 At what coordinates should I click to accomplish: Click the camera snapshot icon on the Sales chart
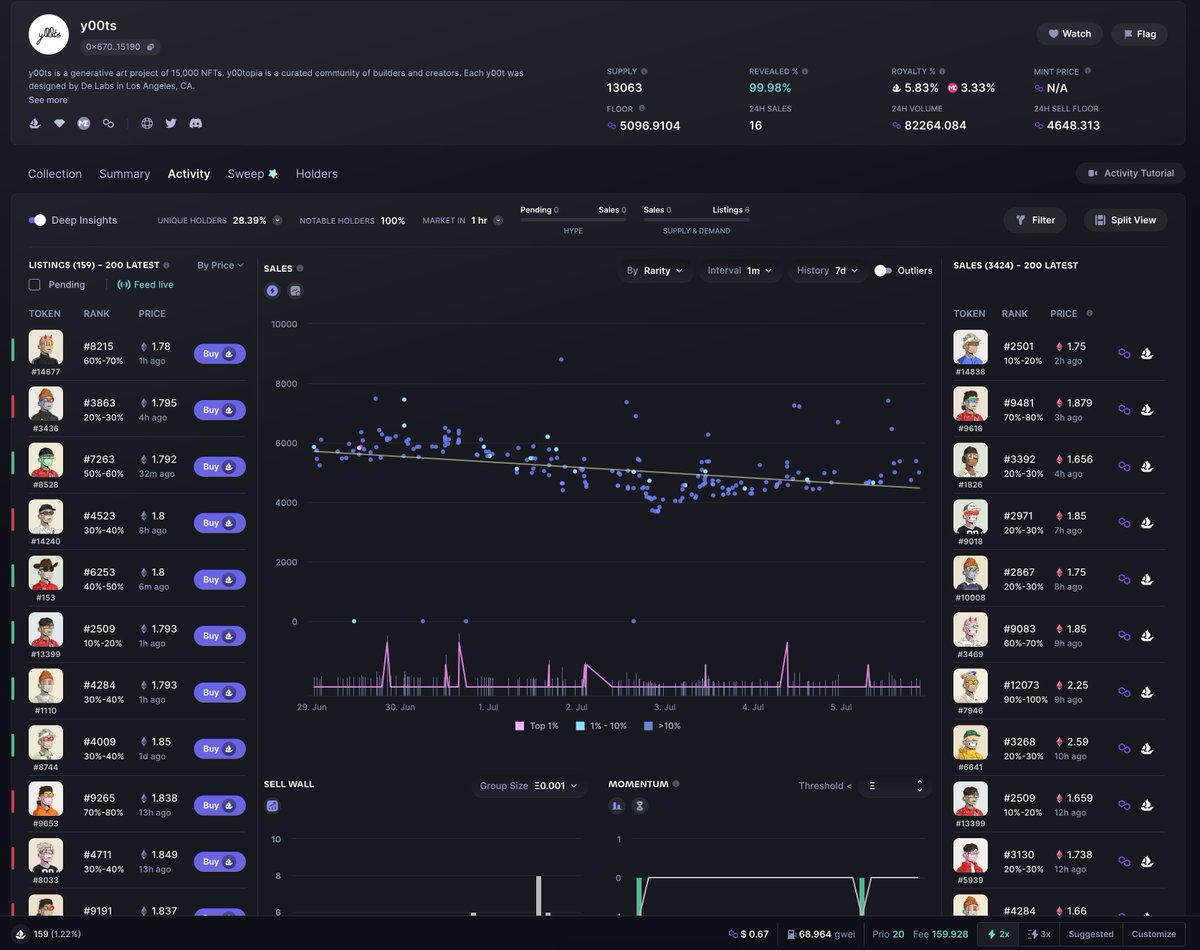pyautogui.click(x=294, y=290)
